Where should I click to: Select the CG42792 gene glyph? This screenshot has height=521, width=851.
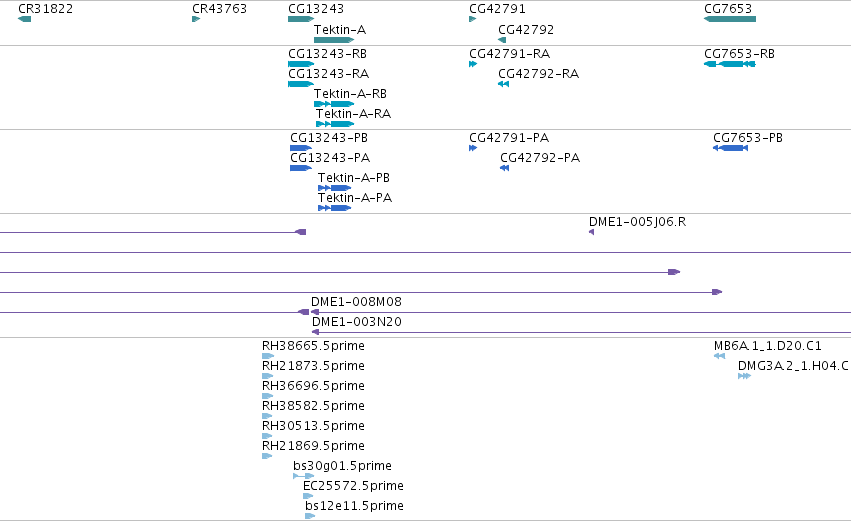(502, 40)
